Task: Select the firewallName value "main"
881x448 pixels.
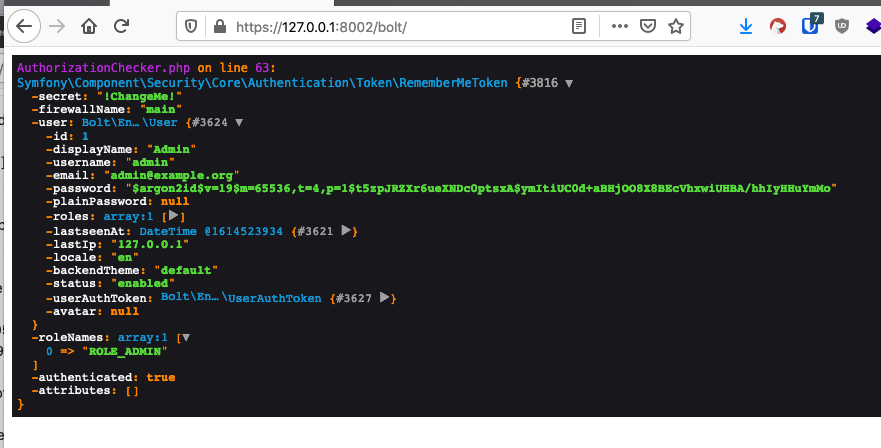Action: [161, 109]
